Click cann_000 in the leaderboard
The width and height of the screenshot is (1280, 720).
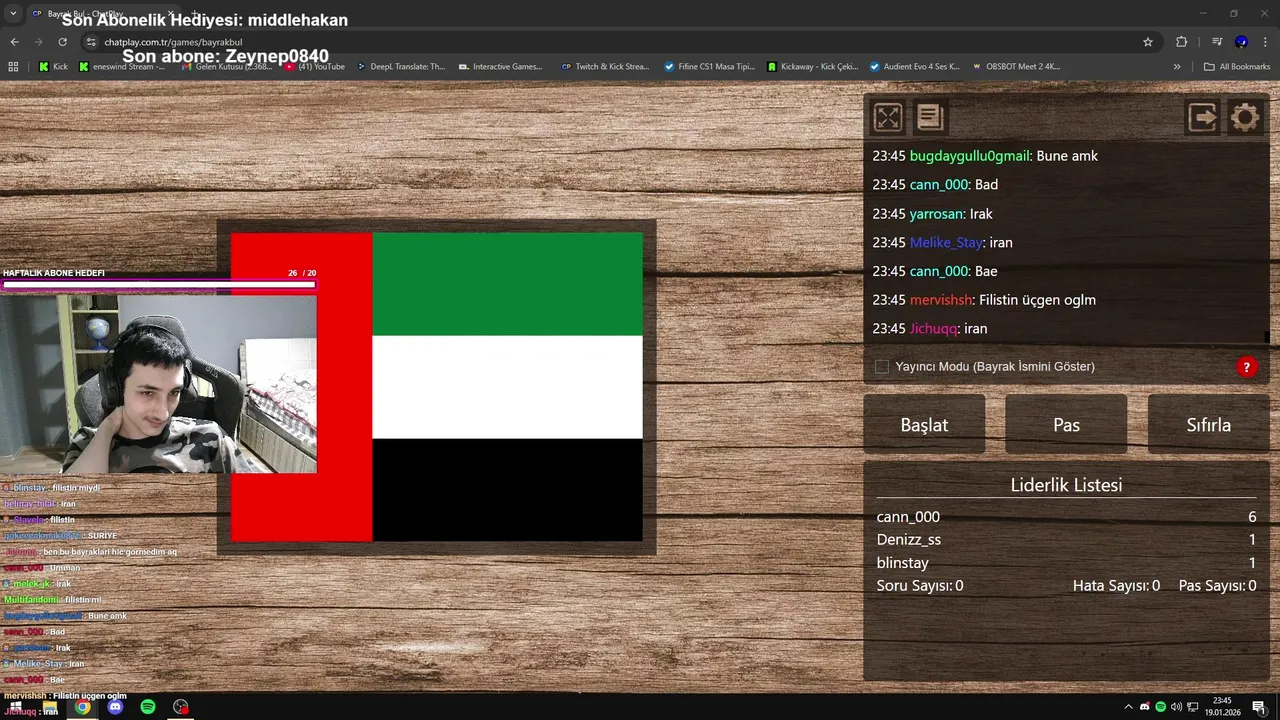[x=908, y=517]
